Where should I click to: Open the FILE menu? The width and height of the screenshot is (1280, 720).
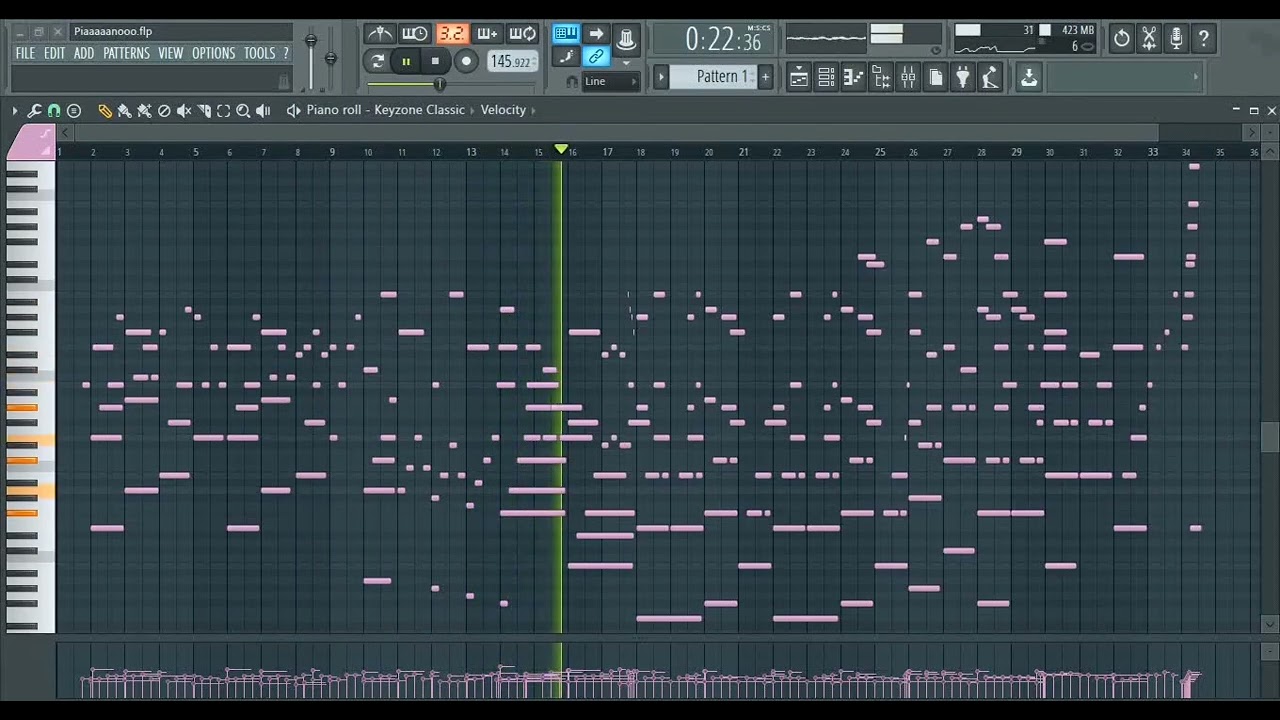(25, 53)
